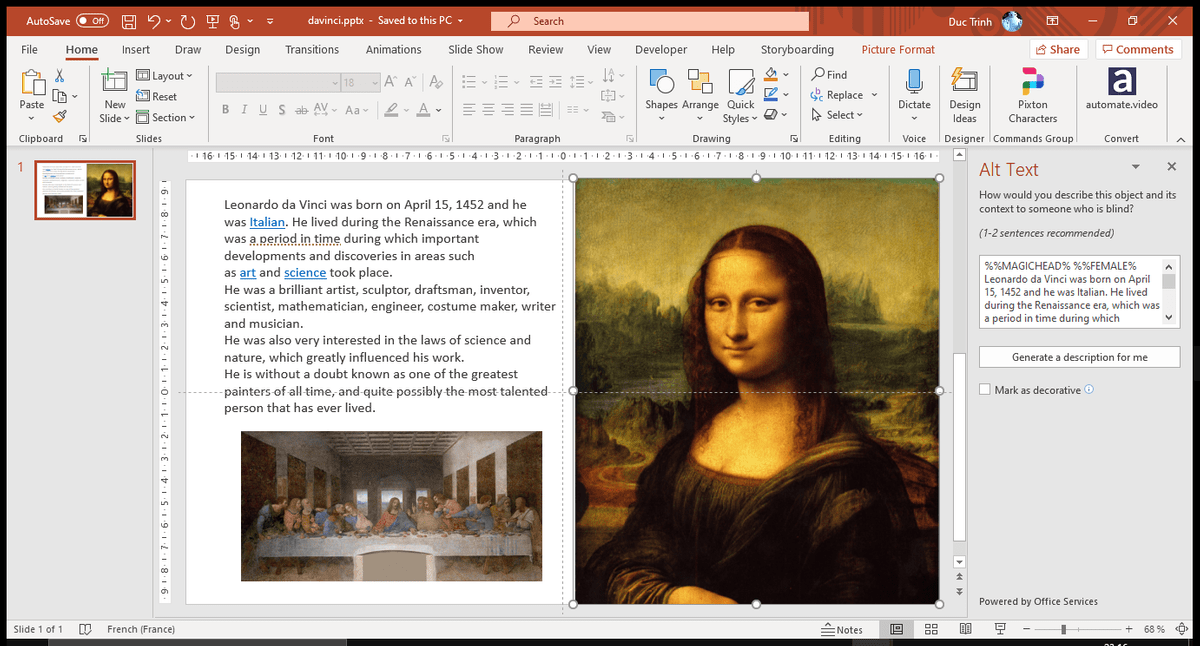Switch to the Insert tab
The image size is (1200, 646).
click(x=136, y=49)
